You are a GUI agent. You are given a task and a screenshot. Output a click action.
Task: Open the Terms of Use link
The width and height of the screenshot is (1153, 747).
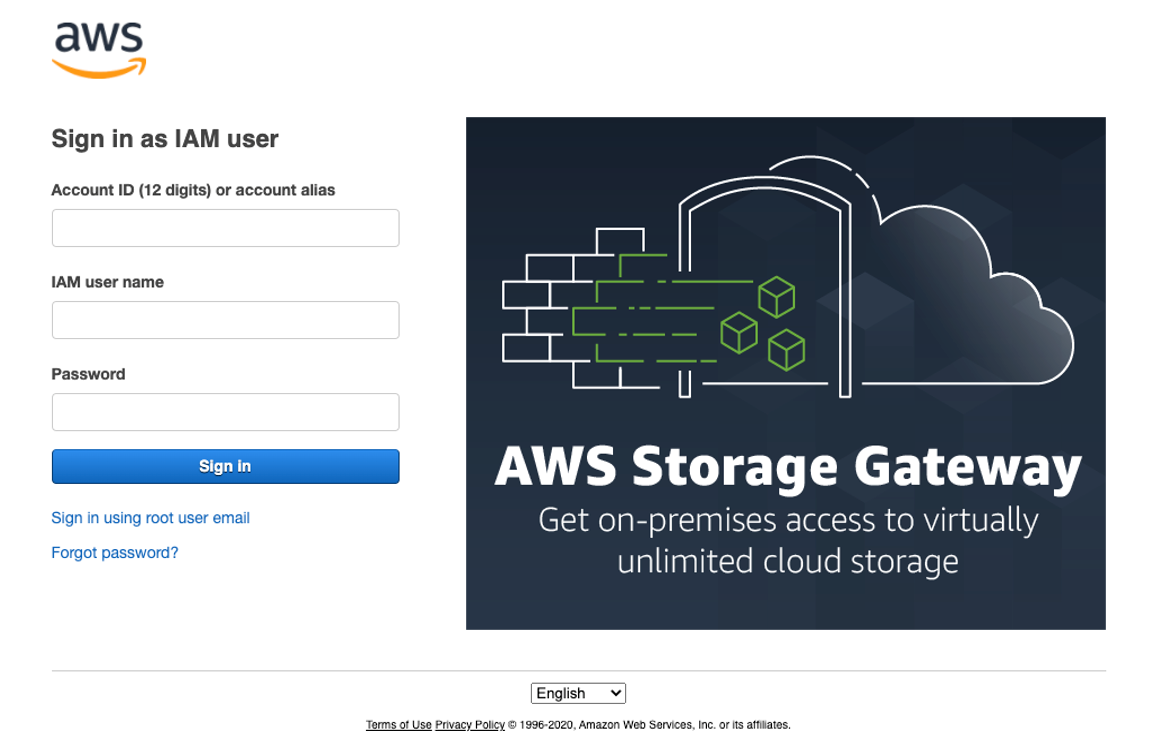tap(398, 725)
